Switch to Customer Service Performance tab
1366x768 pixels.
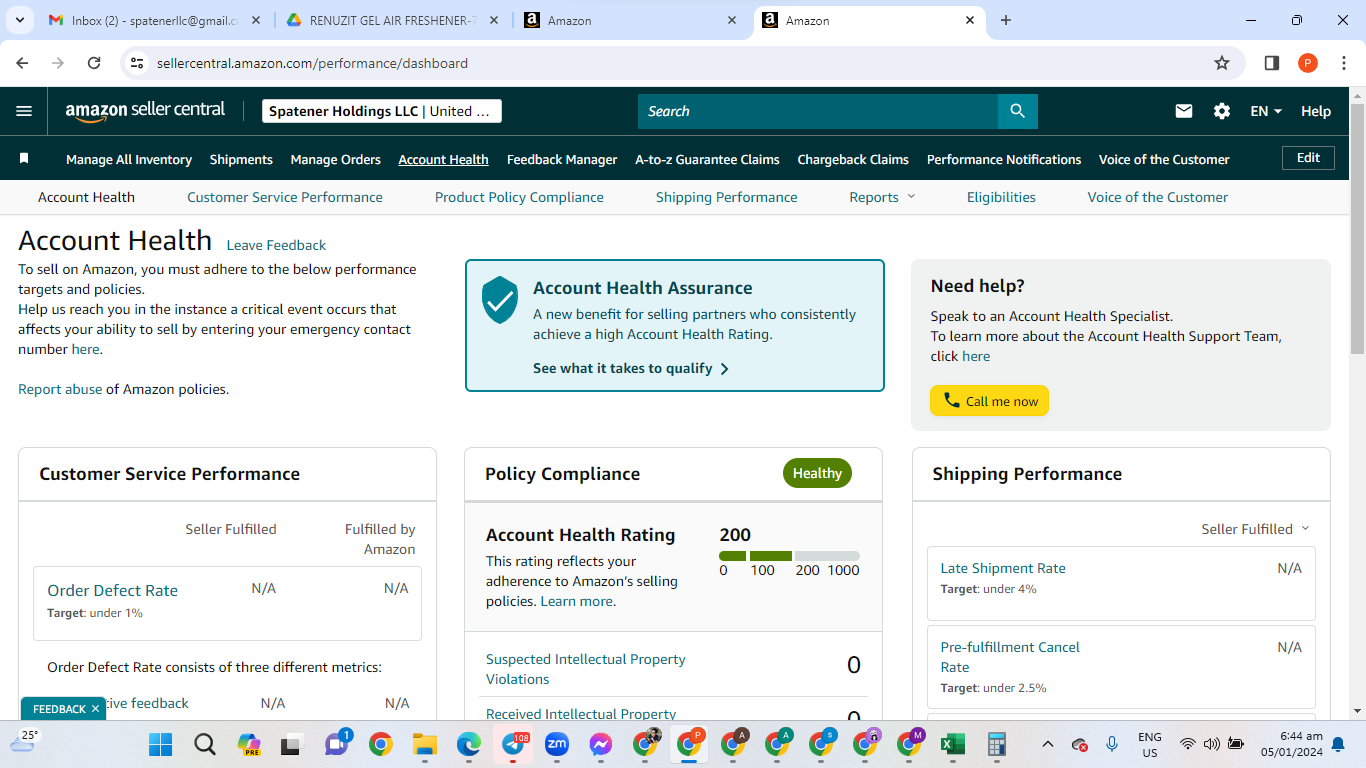pos(285,197)
